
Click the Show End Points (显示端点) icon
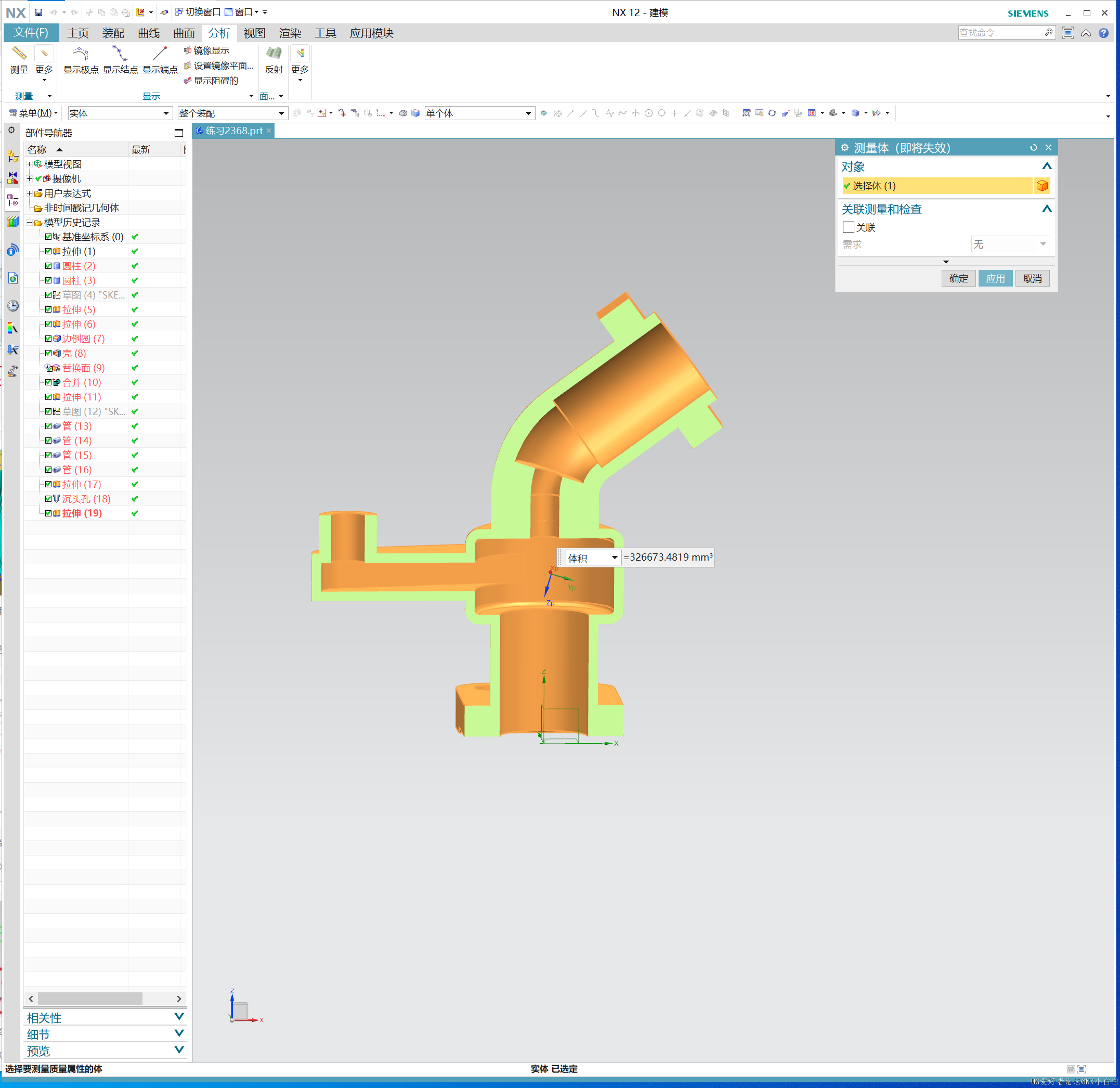point(160,54)
